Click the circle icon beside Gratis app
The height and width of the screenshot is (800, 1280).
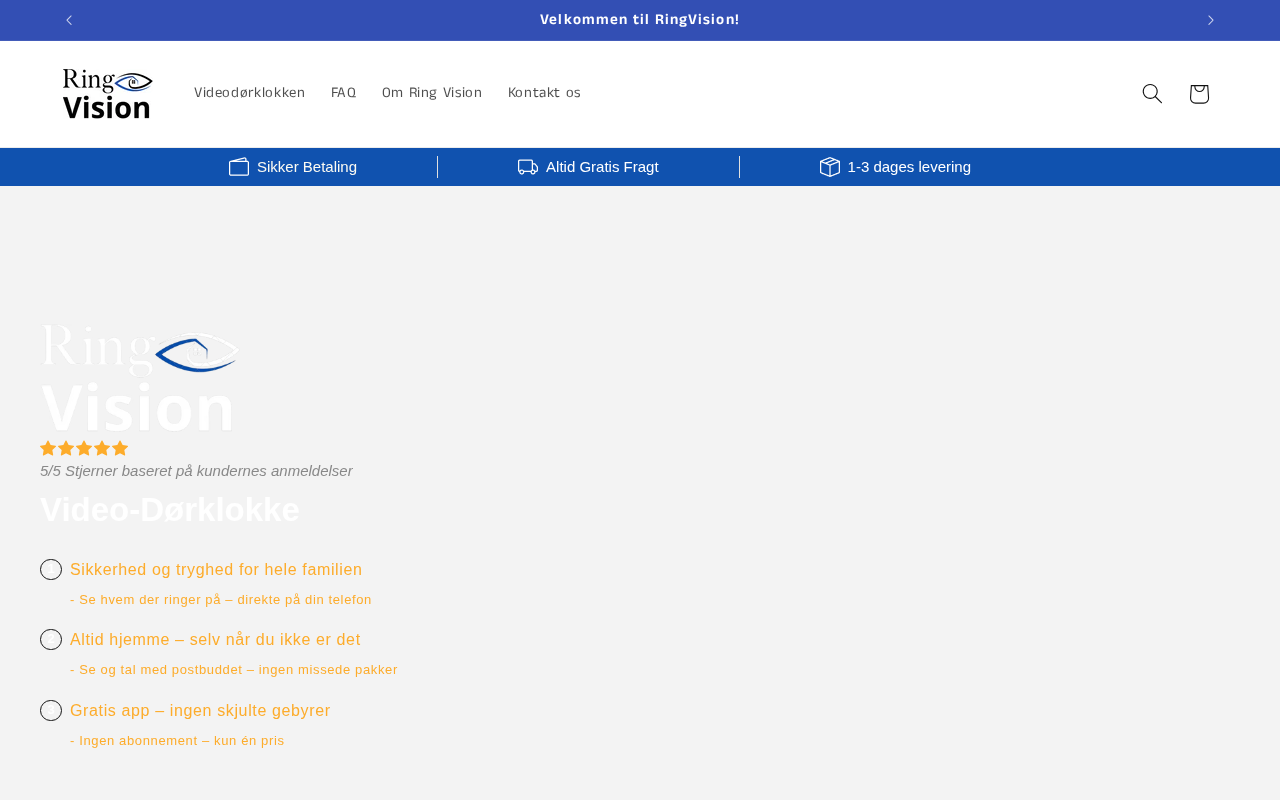(x=51, y=710)
